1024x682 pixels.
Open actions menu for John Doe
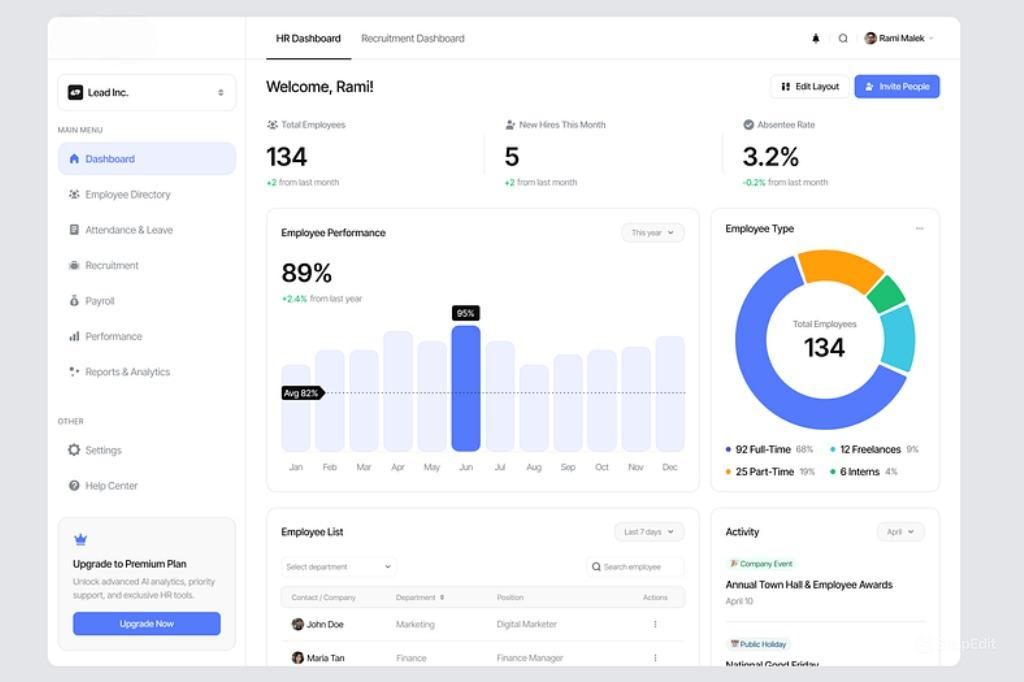click(x=655, y=624)
